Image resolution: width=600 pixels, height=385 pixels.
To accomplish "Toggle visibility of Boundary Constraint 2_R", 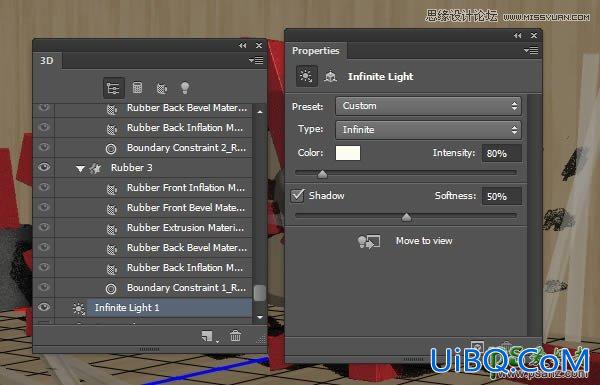I will tap(44, 147).
